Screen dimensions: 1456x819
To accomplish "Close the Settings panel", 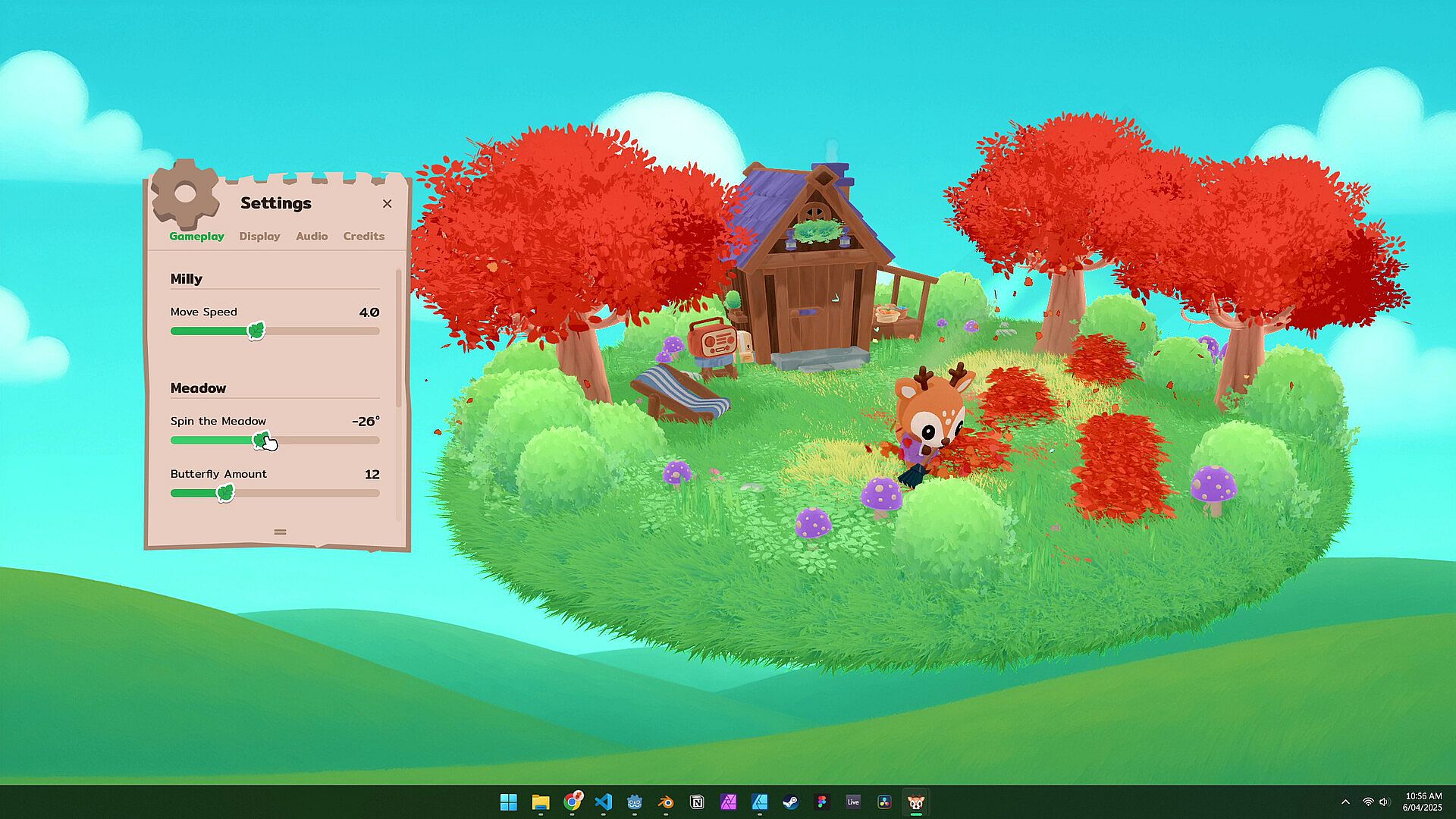I will pyautogui.click(x=387, y=203).
